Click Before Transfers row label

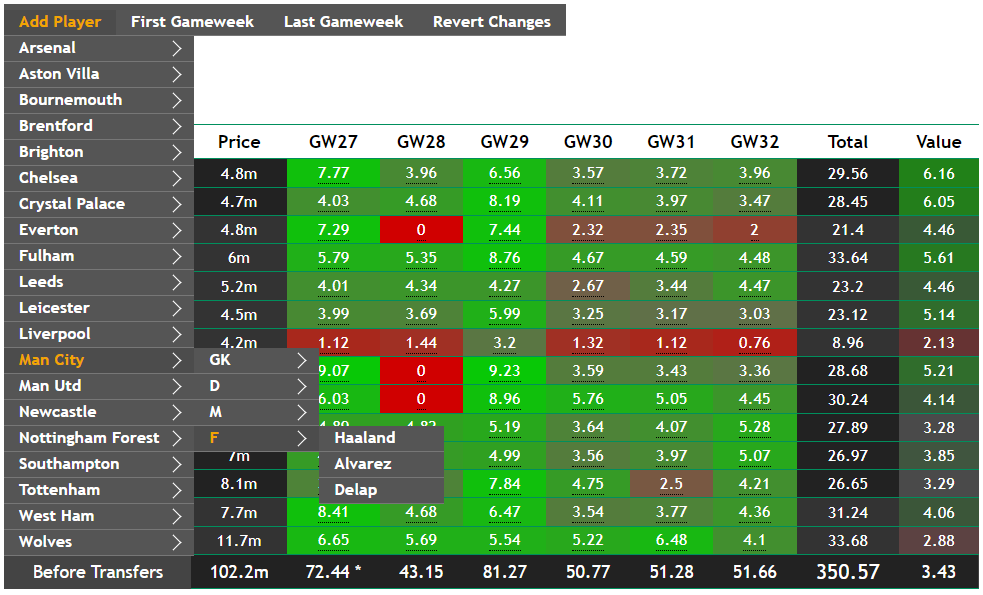(98, 572)
